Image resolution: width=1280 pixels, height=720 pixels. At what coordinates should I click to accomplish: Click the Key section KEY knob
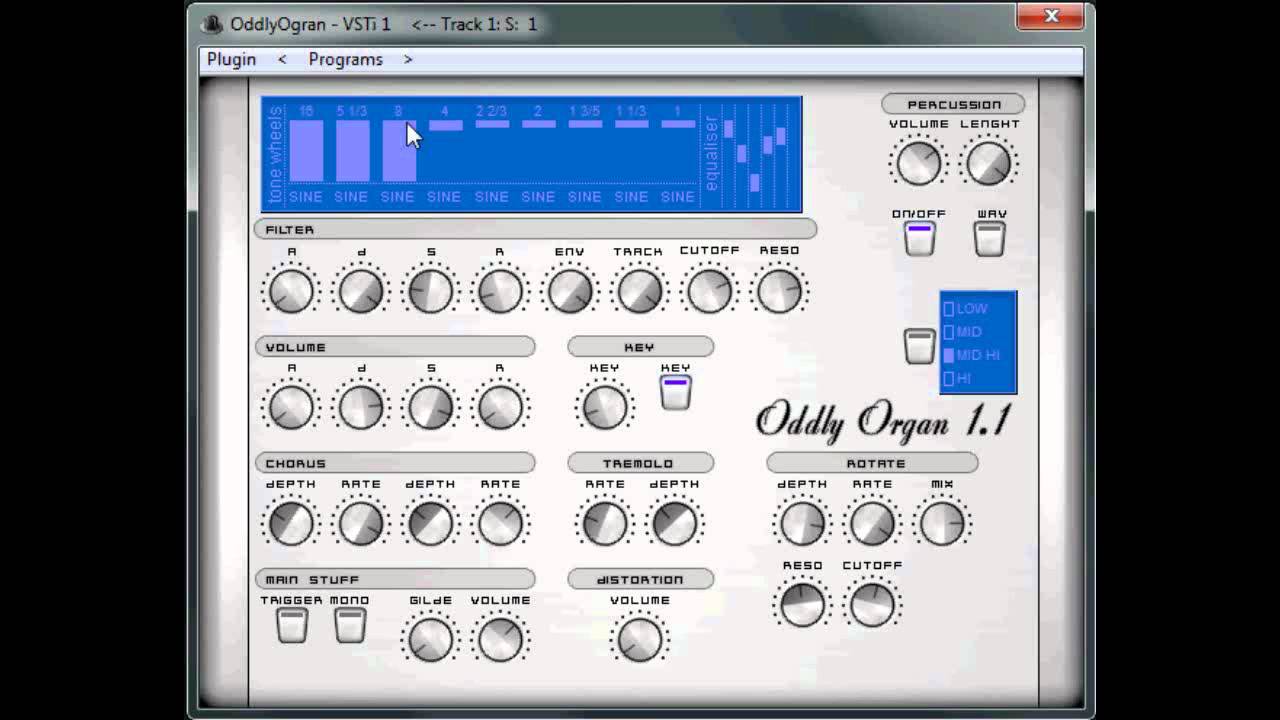click(x=604, y=407)
